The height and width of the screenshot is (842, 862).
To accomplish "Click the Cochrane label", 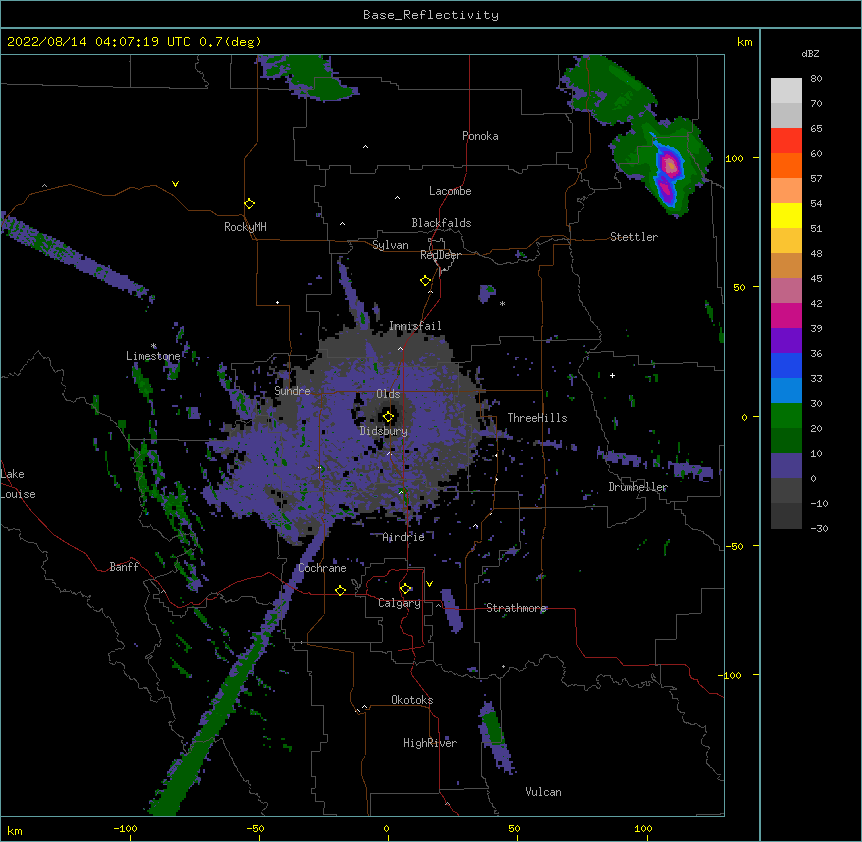I will tap(322, 568).
